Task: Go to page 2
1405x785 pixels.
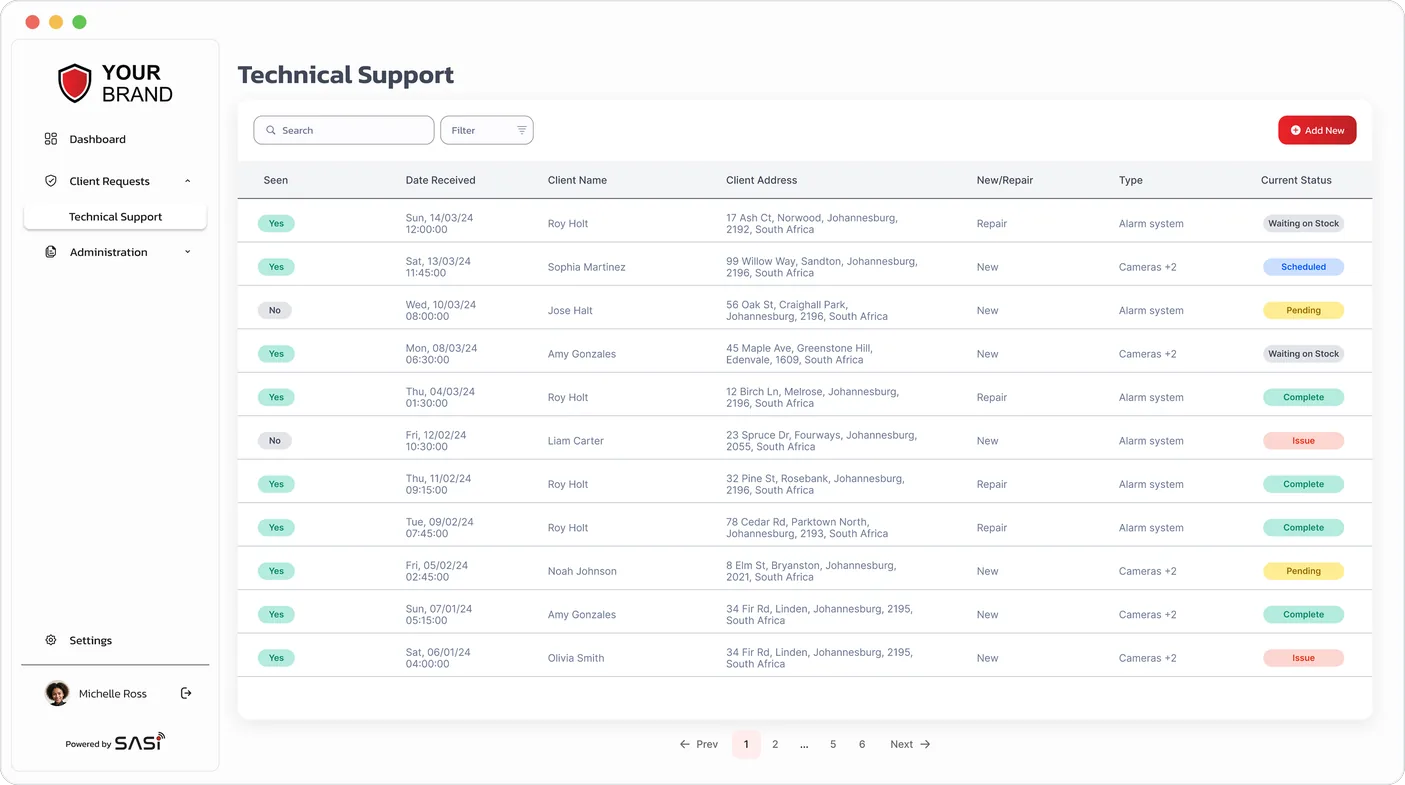Action: coord(775,744)
